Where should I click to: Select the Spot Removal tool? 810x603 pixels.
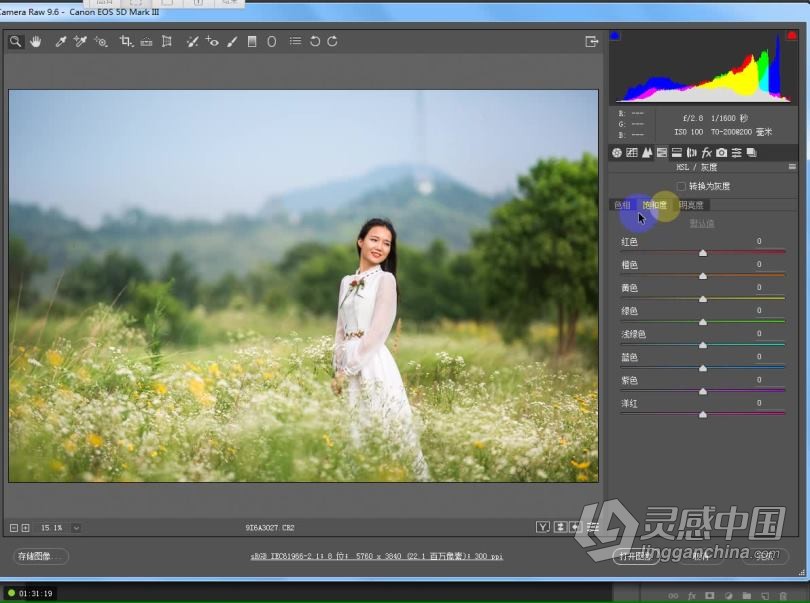(x=192, y=41)
